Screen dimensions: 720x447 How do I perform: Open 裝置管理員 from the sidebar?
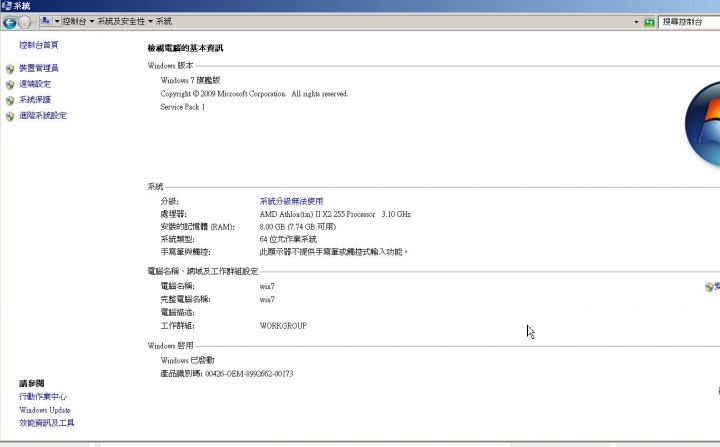[x=39, y=68]
